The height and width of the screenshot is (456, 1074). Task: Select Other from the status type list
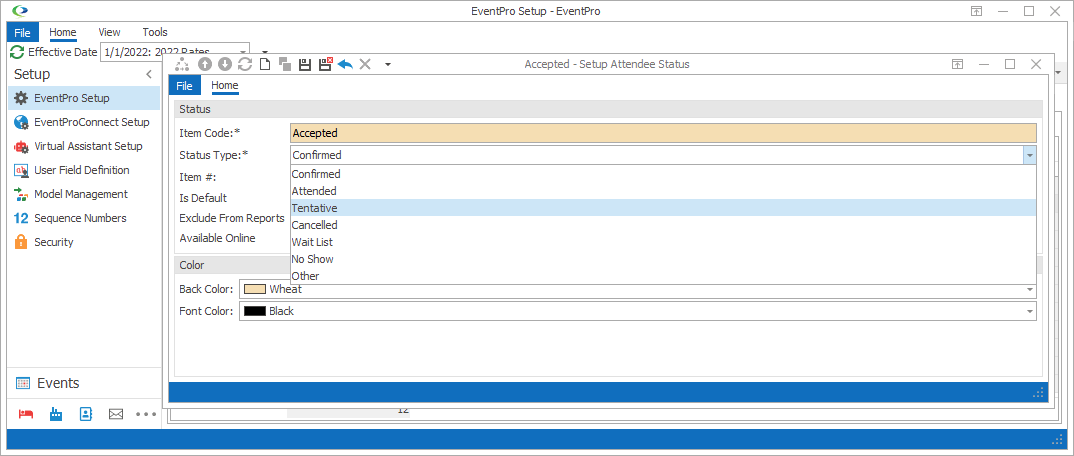tap(663, 276)
